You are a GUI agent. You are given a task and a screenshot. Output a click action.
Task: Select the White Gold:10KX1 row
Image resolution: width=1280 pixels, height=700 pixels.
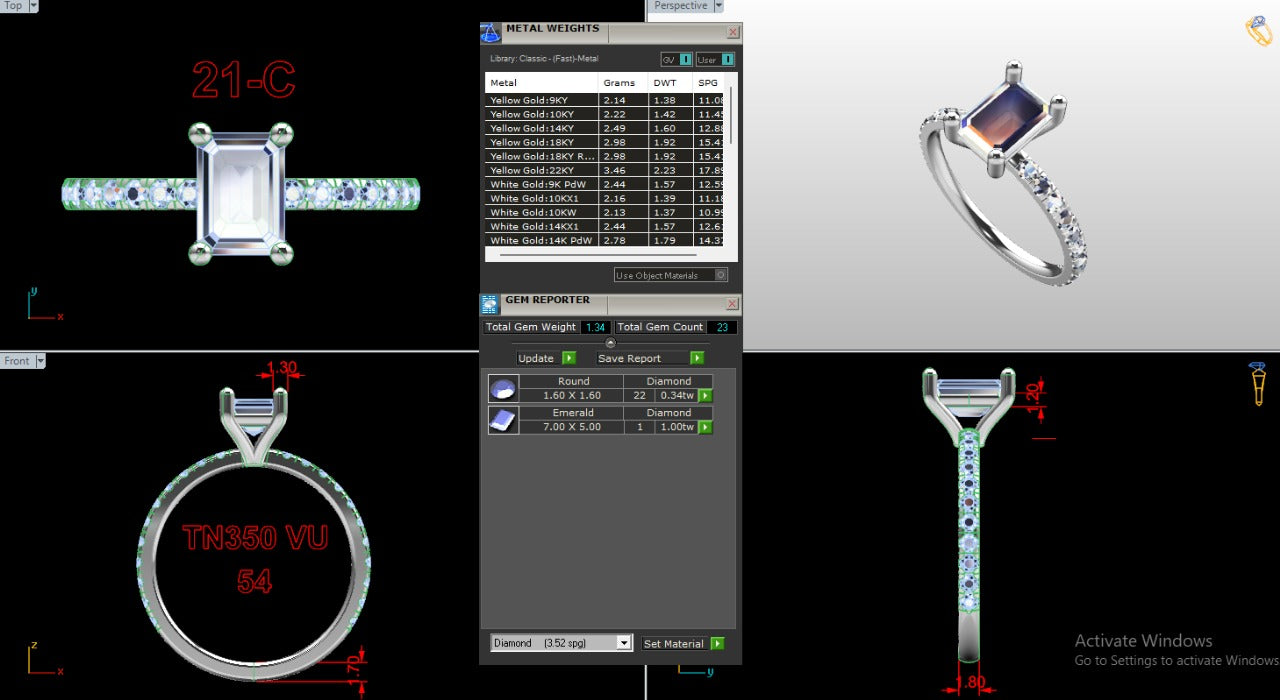605,198
